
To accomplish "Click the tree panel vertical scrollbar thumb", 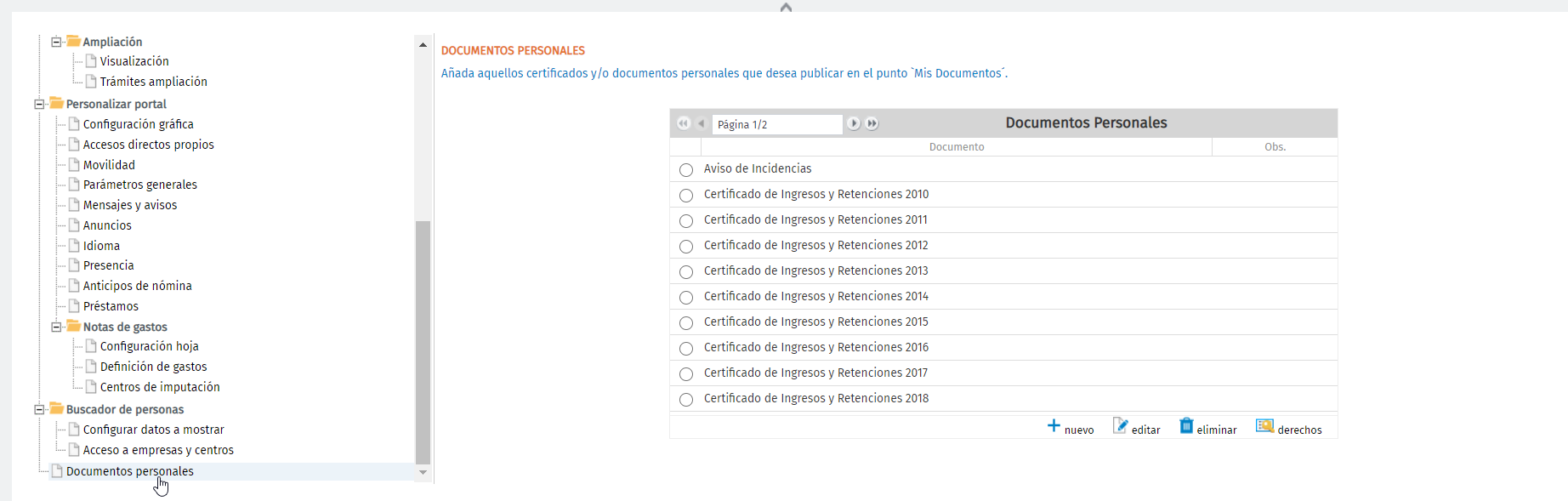I will pos(423,342).
